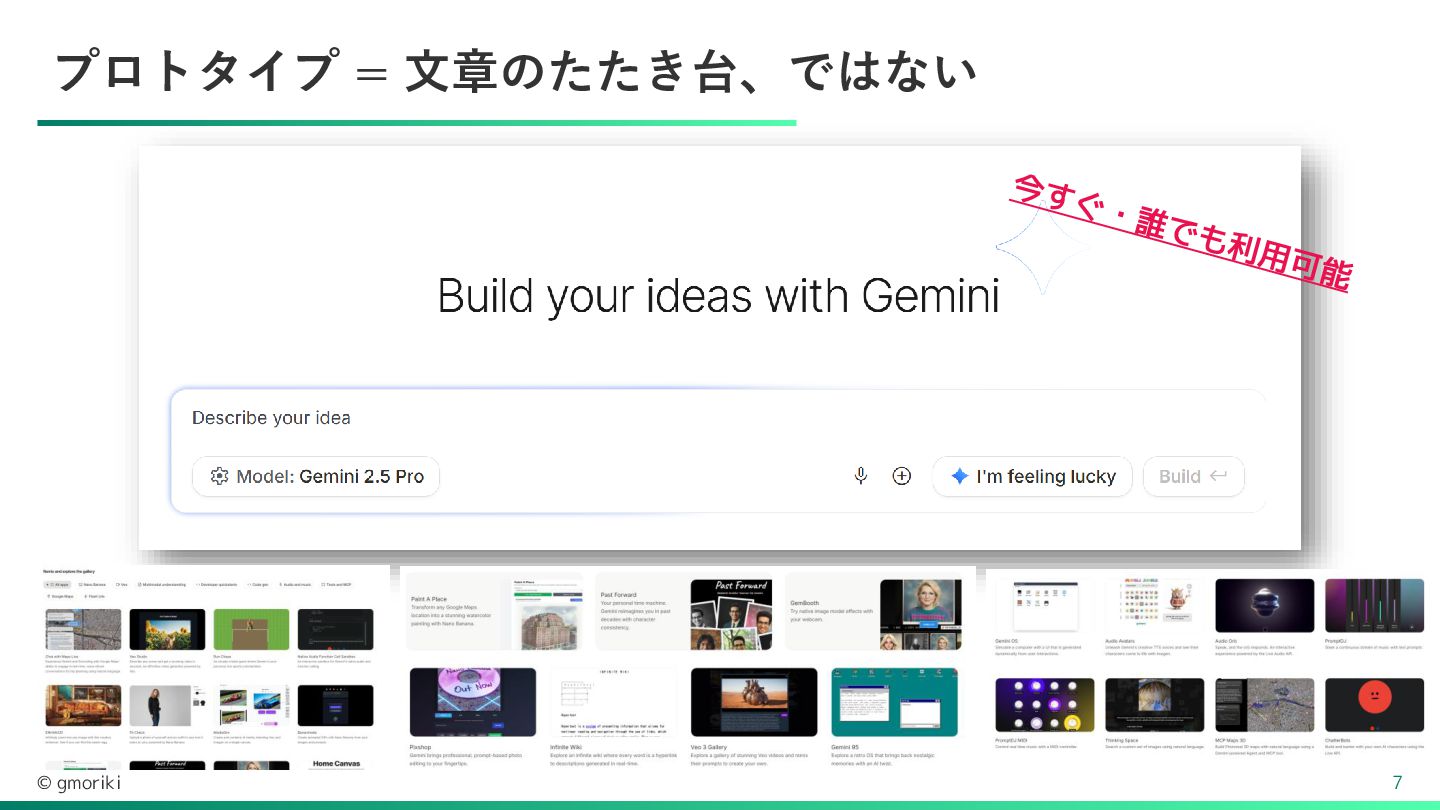
Task: Open the green Run Chase thumbnail
Action: pyautogui.click(x=251, y=629)
